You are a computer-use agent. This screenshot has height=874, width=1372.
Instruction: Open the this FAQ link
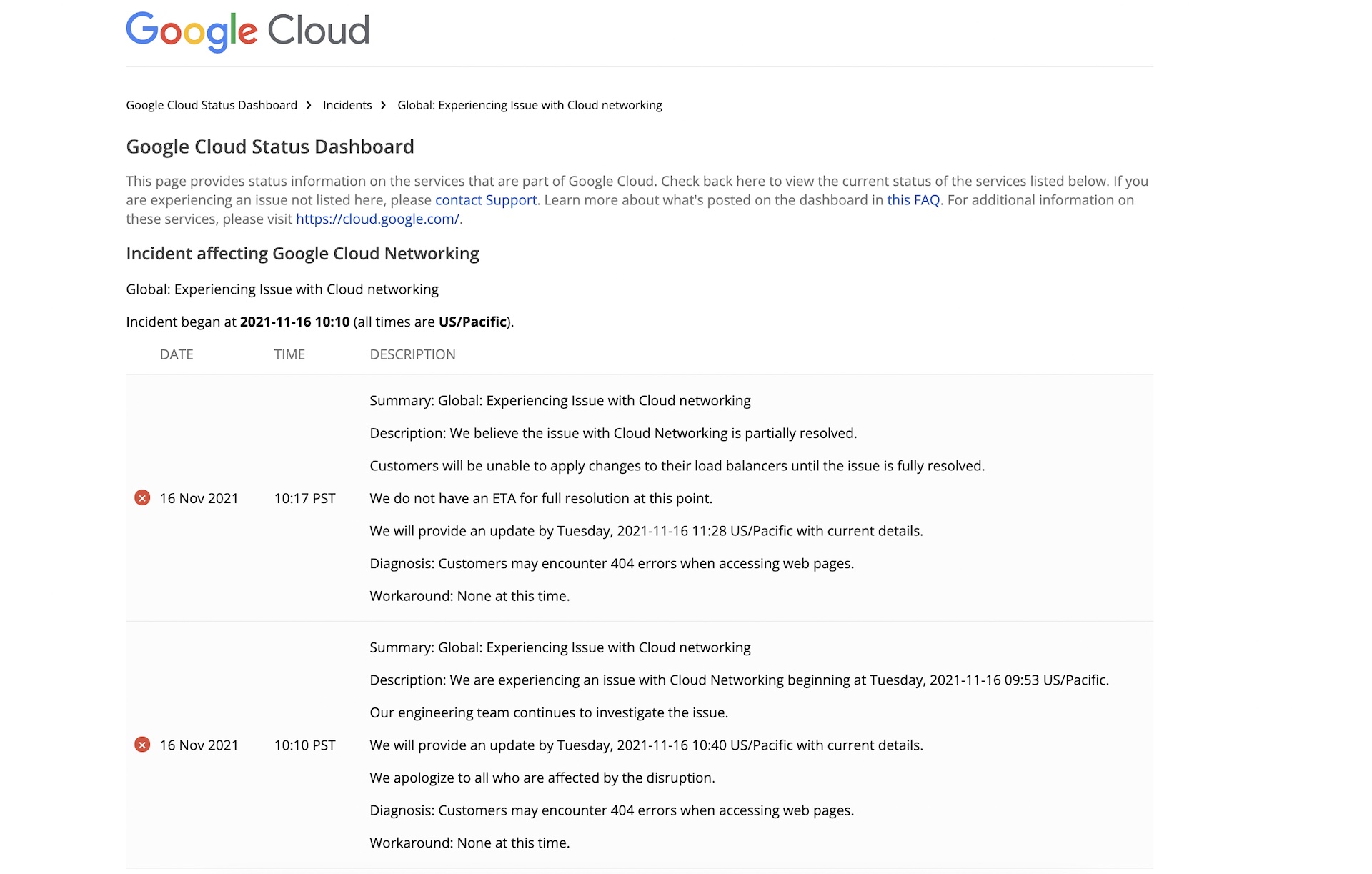pos(913,200)
